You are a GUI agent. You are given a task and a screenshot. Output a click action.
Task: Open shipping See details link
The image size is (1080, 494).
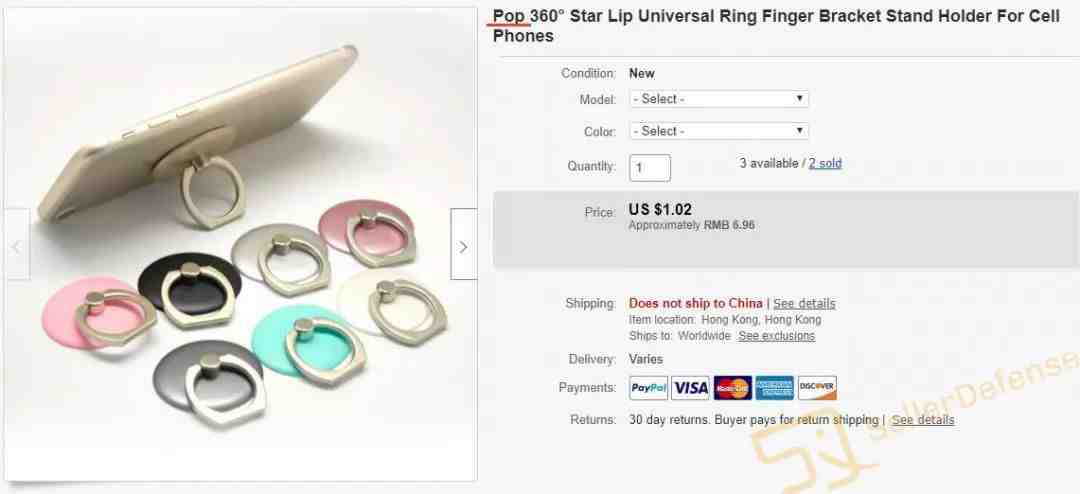(x=804, y=303)
